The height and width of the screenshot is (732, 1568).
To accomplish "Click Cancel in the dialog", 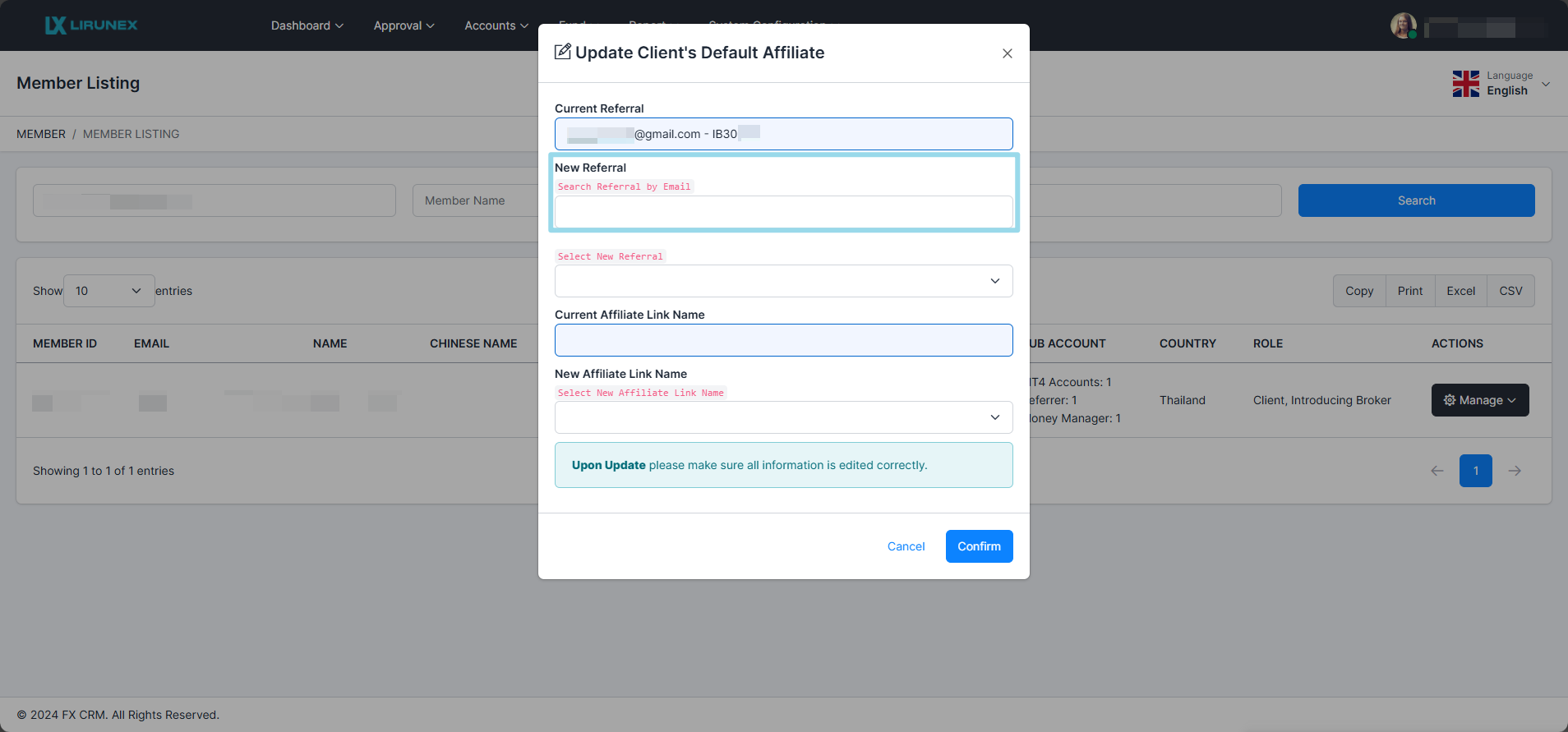I will click(906, 546).
